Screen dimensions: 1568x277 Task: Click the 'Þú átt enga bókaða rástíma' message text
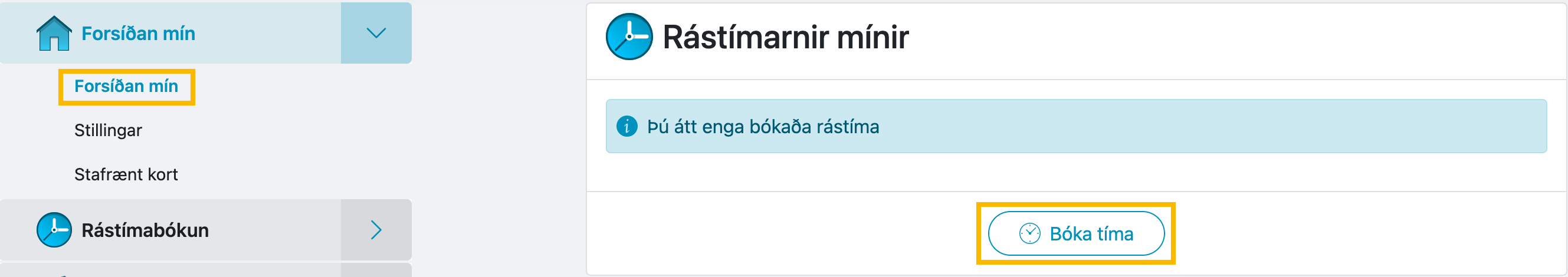coord(763,126)
